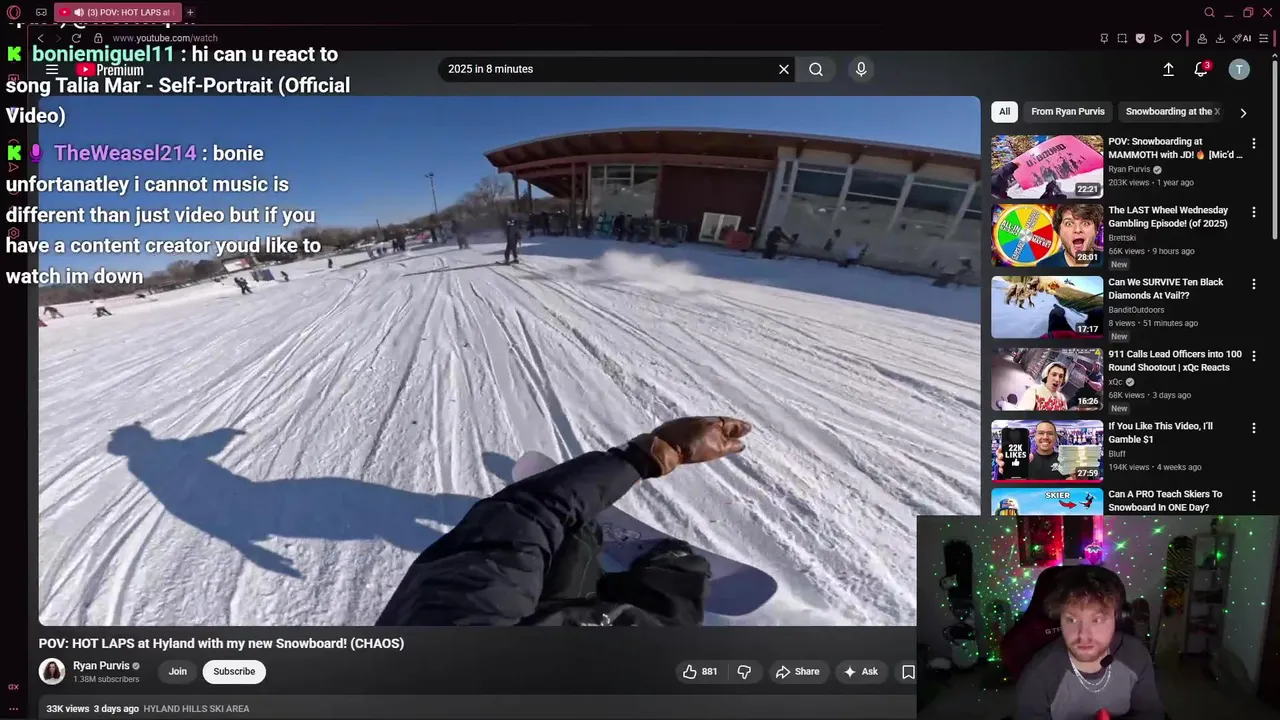This screenshot has height=720, width=1280.
Task: Click the pinboard pin icon in toolbar
Action: point(1104,38)
